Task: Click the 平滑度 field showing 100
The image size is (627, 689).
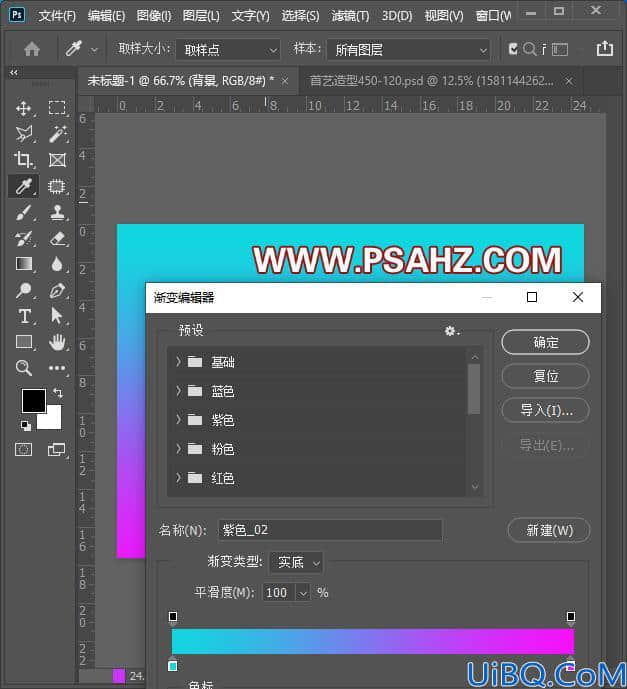Action: pyautogui.click(x=279, y=593)
